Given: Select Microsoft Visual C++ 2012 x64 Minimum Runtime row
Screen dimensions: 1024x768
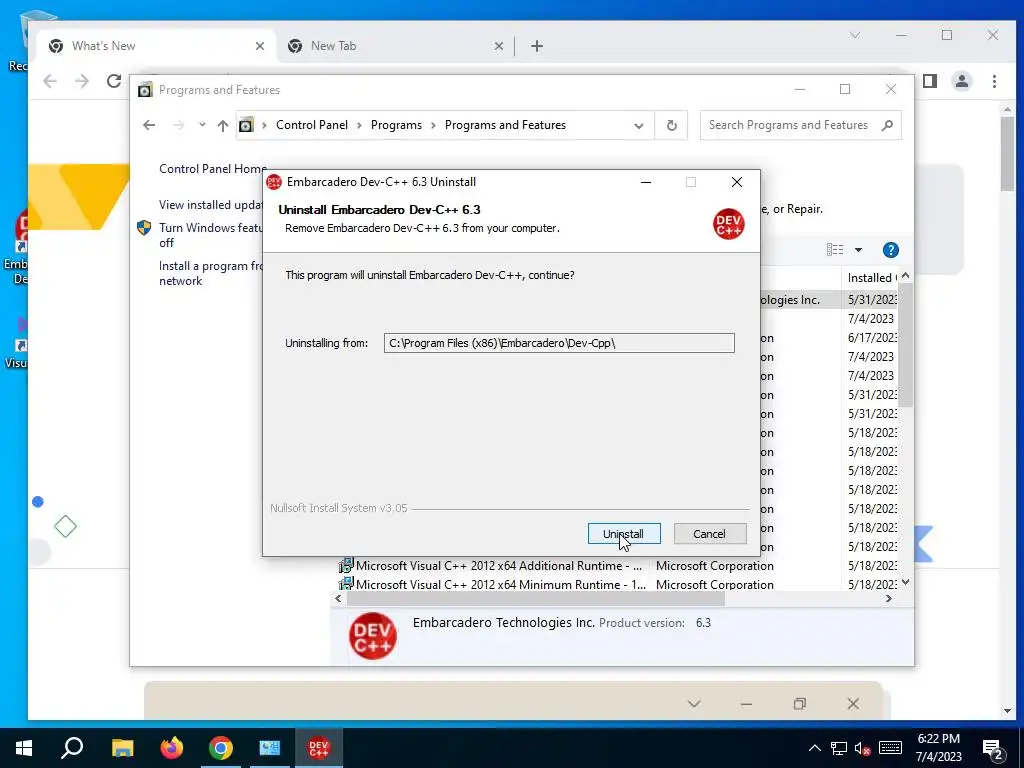Looking at the screenshot, I should 555,584.
